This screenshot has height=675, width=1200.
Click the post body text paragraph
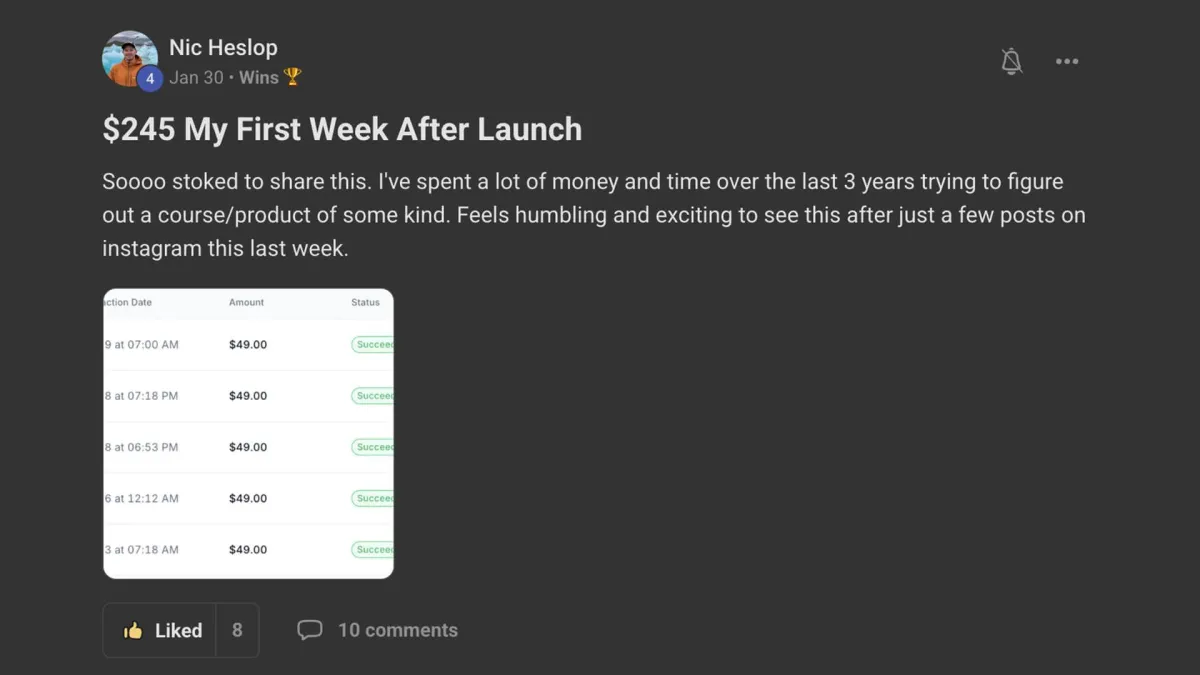593,215
